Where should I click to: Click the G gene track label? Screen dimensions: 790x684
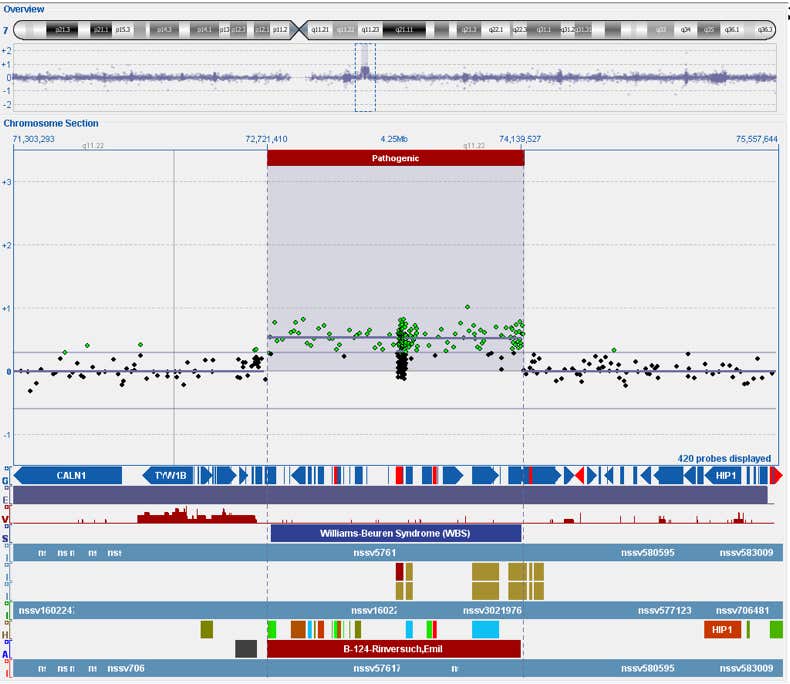[x=6, y=481]
